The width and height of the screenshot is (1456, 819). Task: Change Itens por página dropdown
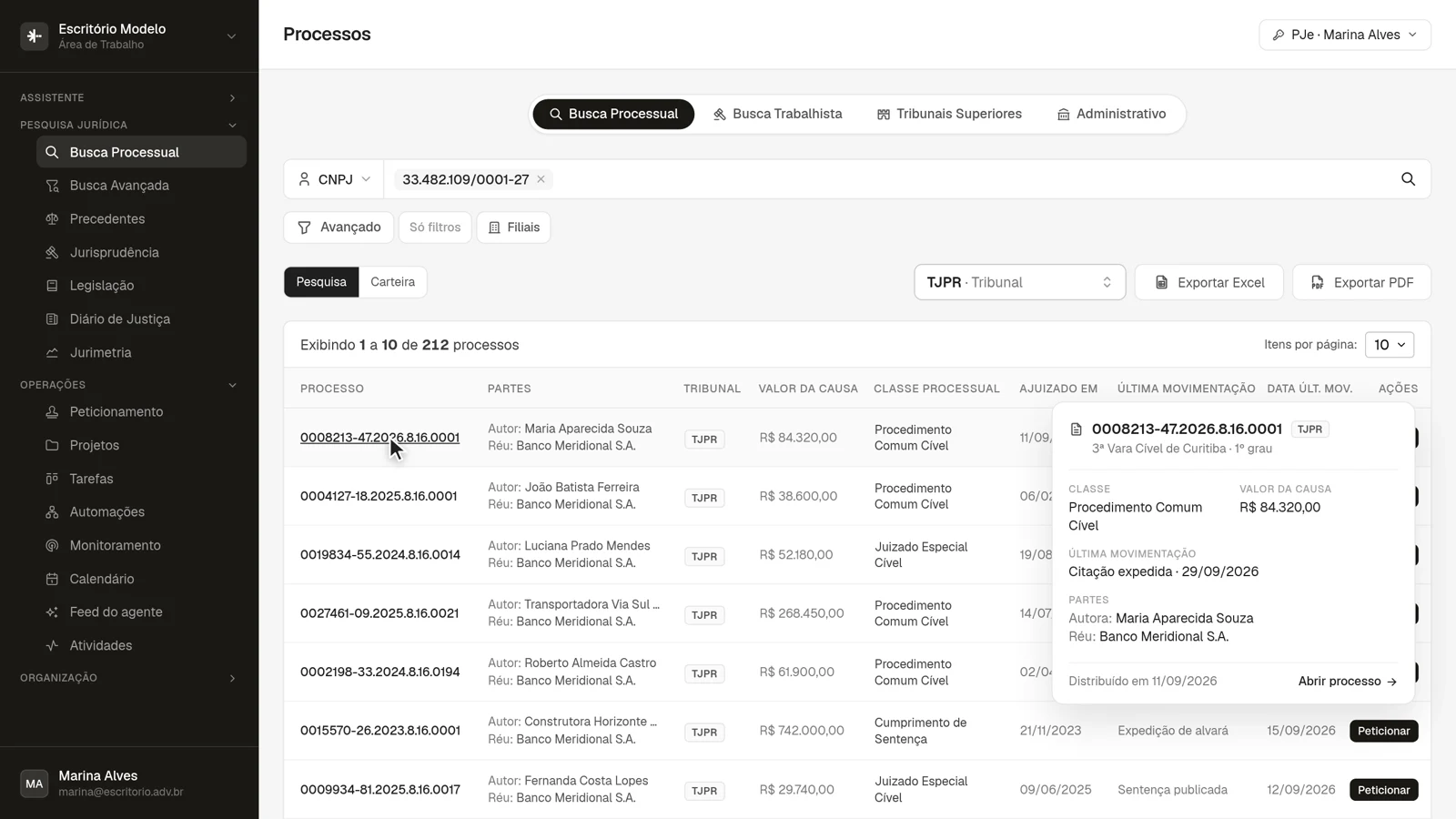pyautogui.click(x=1390, y=345)
